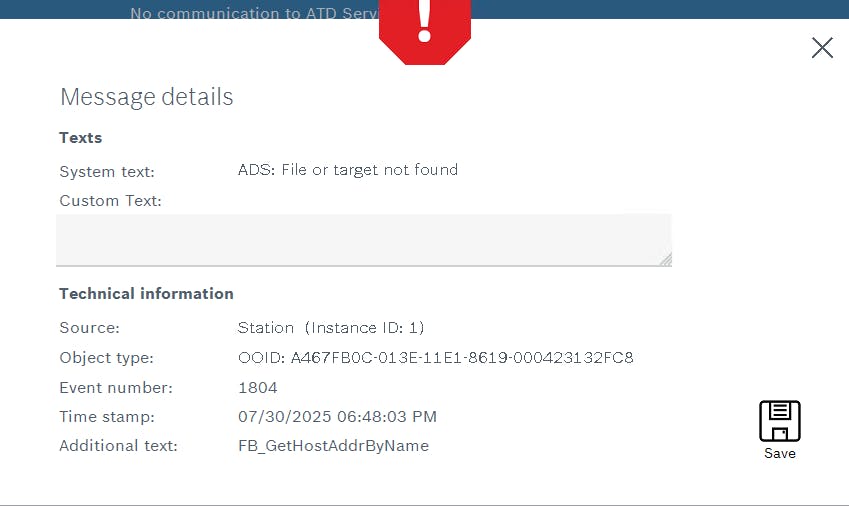This screenshot has width=849, height=506.
Task: Click the 'Texts' section heading
Action: tap(81, 138)
